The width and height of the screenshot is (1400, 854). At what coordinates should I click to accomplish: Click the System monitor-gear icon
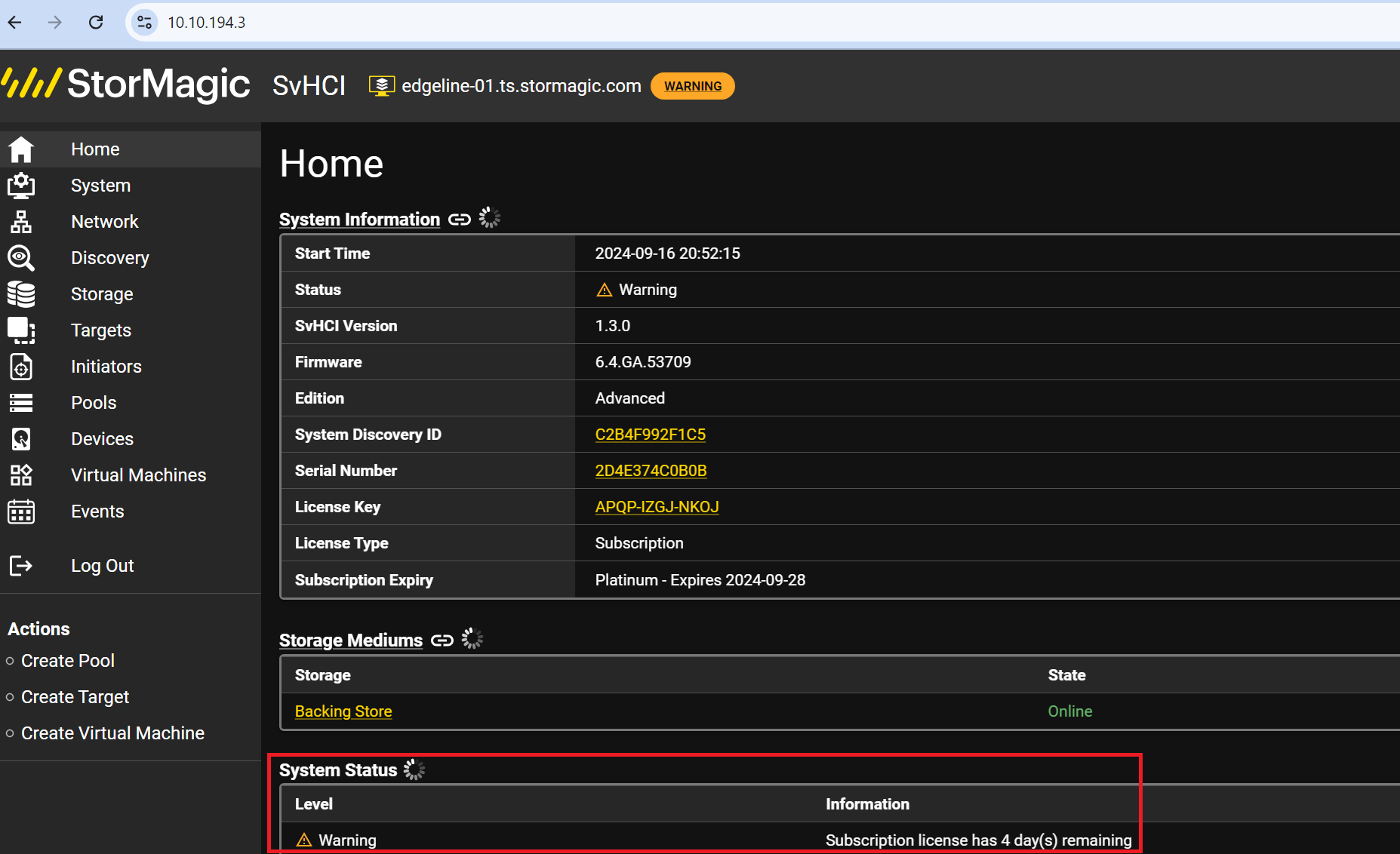pos(21,186)
